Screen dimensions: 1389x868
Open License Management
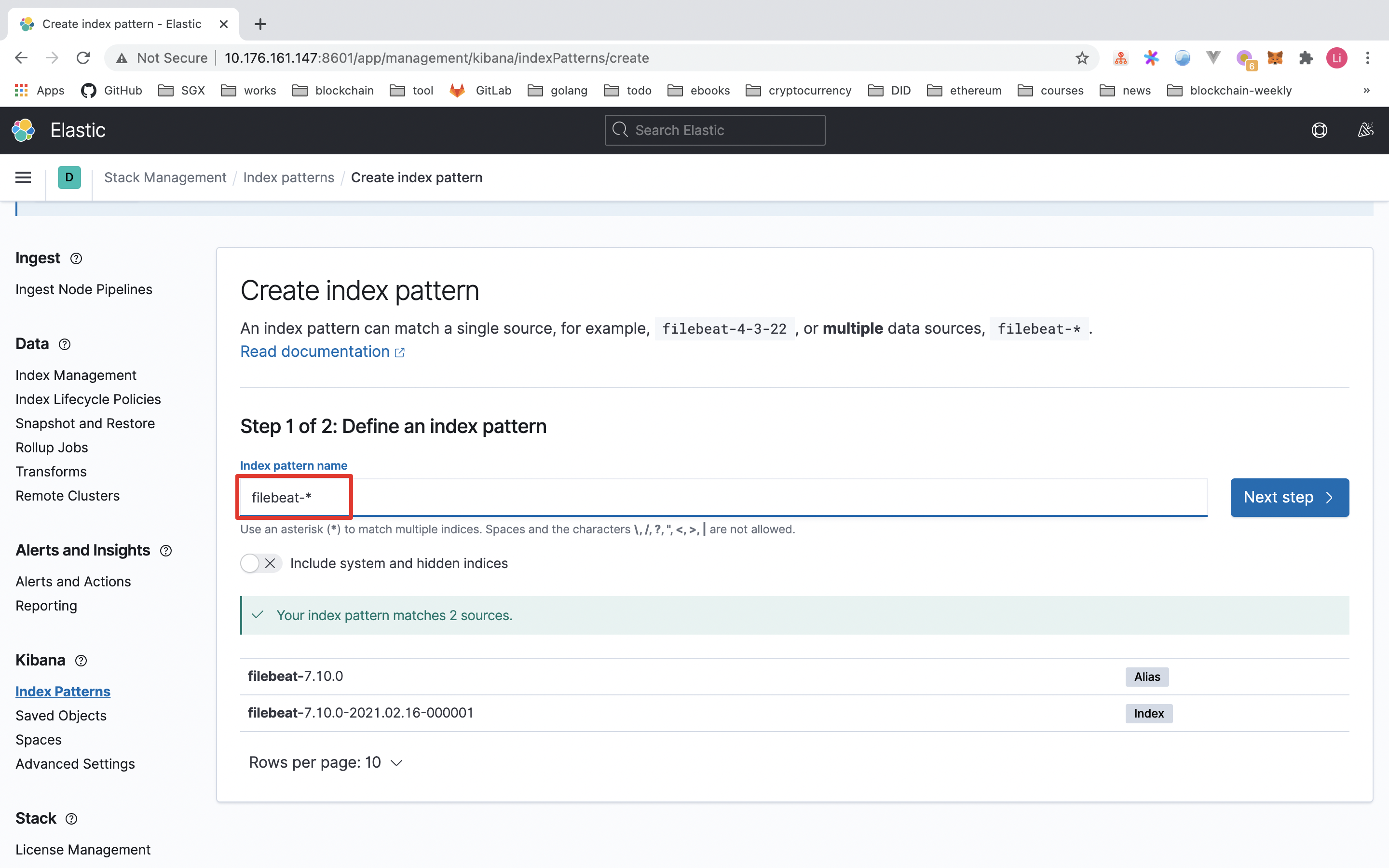(x=82, y=850)
